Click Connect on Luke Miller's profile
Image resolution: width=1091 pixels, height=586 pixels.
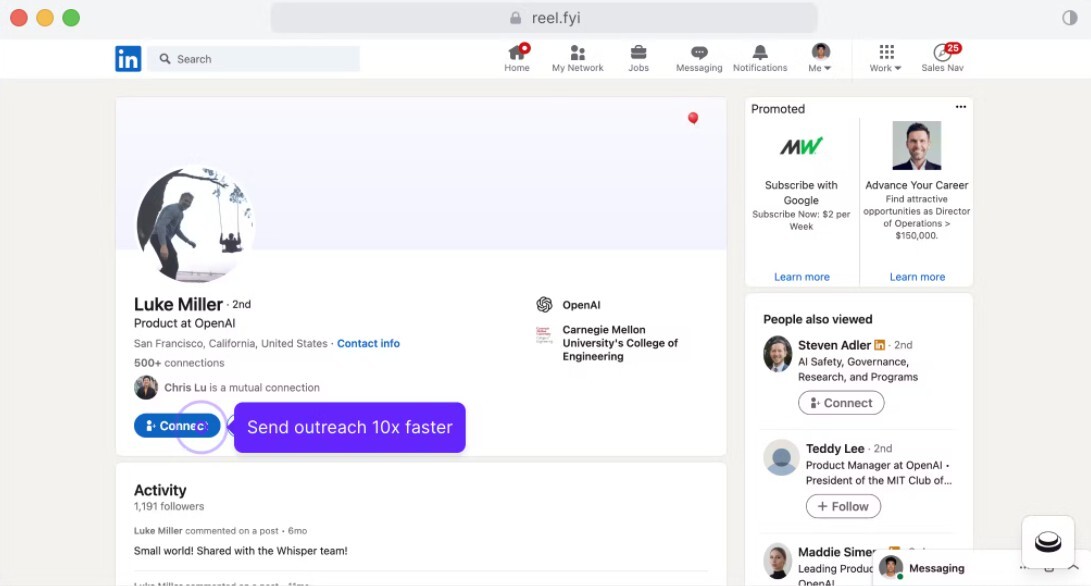(x=177, y=426)
